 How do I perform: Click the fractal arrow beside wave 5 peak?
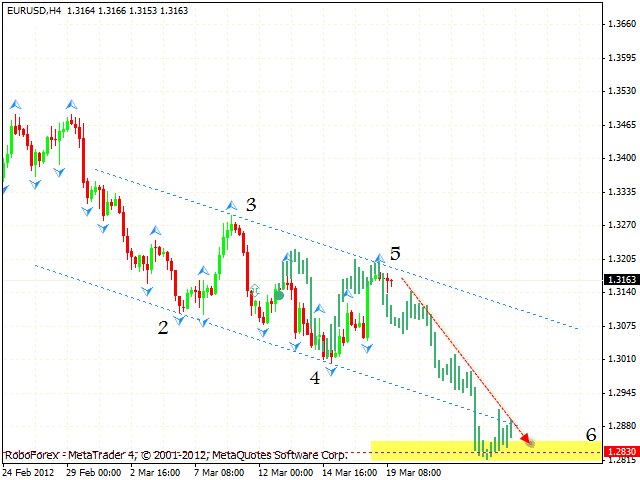point(380,258)
